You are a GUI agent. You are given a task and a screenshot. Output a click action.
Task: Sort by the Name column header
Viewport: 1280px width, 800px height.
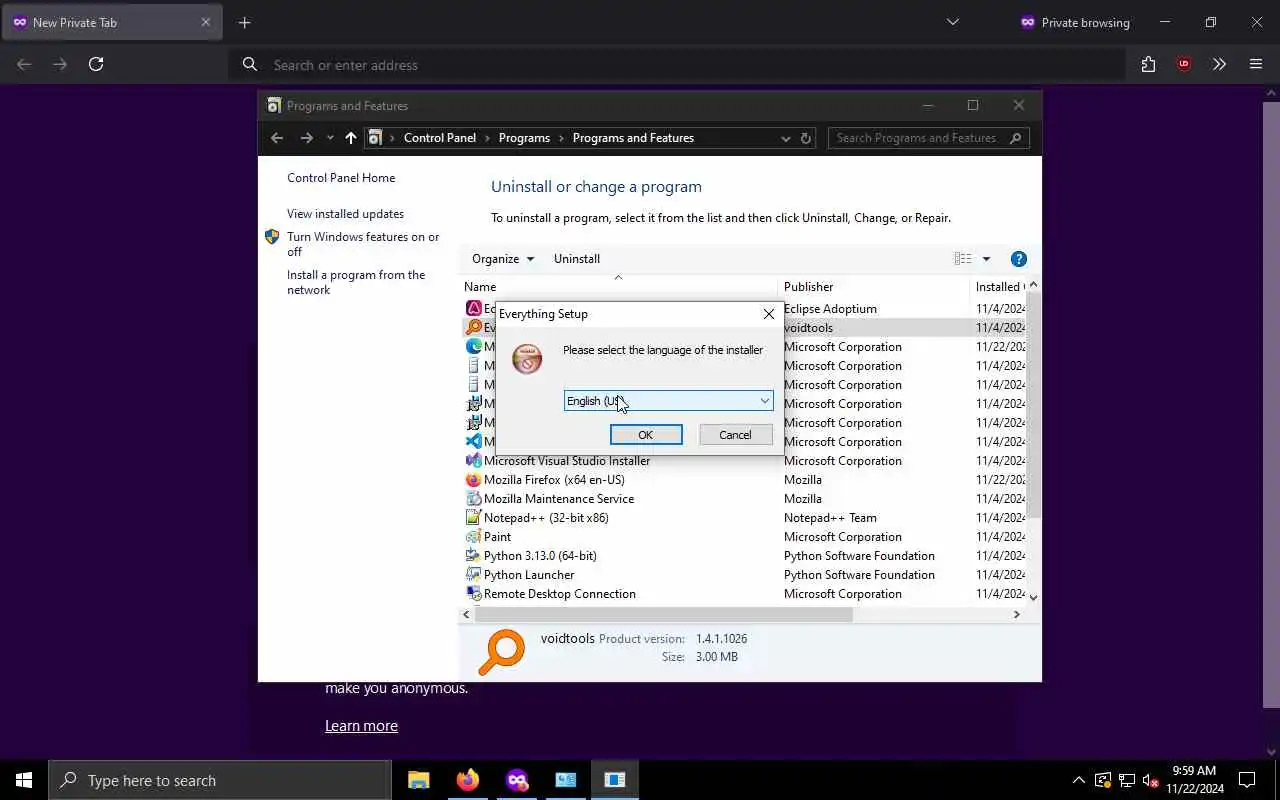coord(617,287)
